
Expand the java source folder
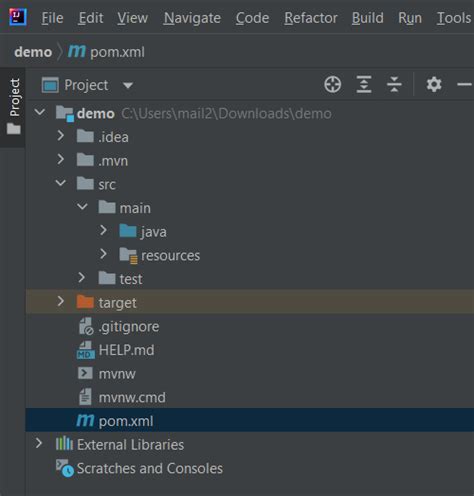point(103,230)
